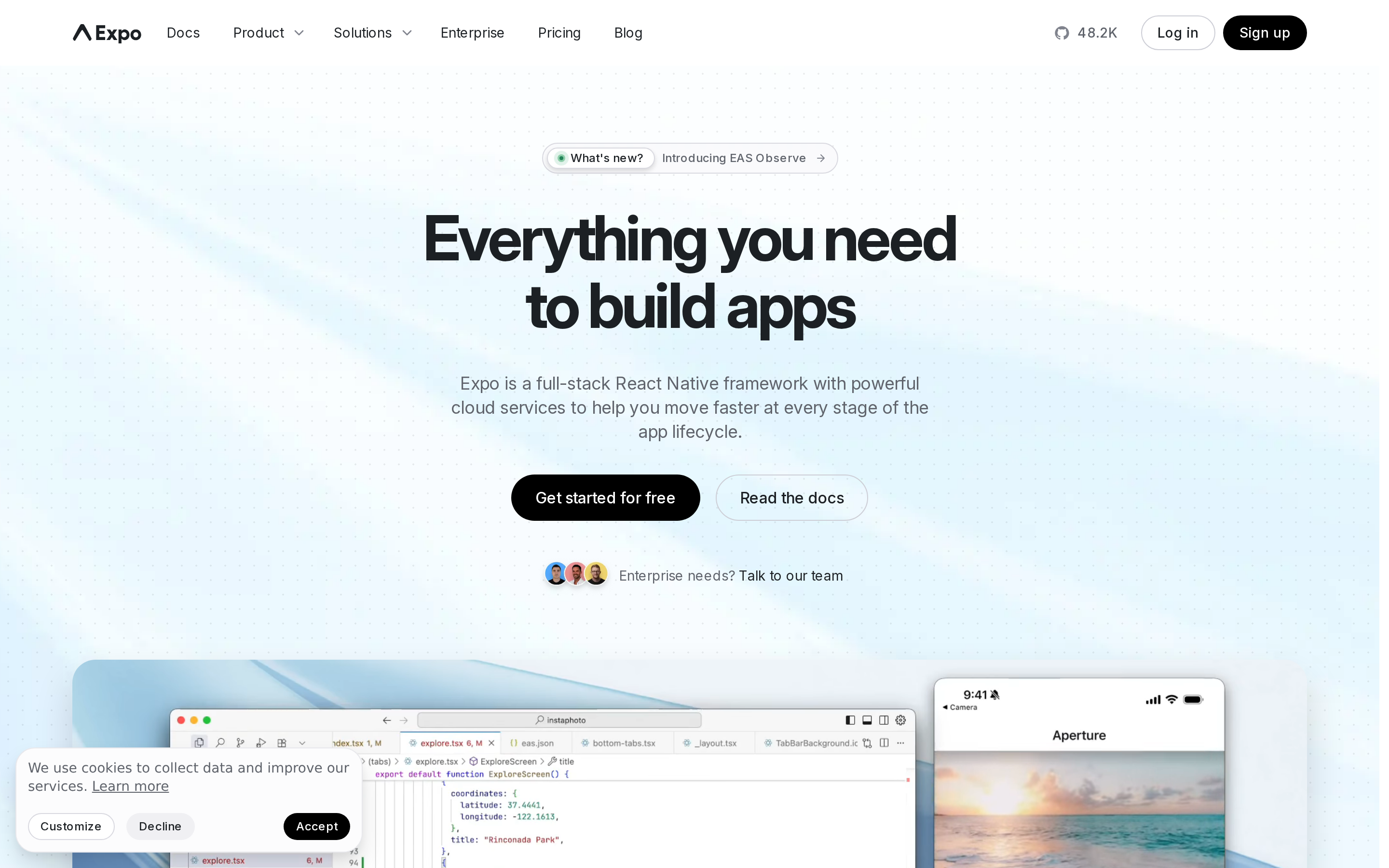This screenshot has height=868, width=1389.
Task: Click the back arrow in editor title bar
Action: (387, 720)
